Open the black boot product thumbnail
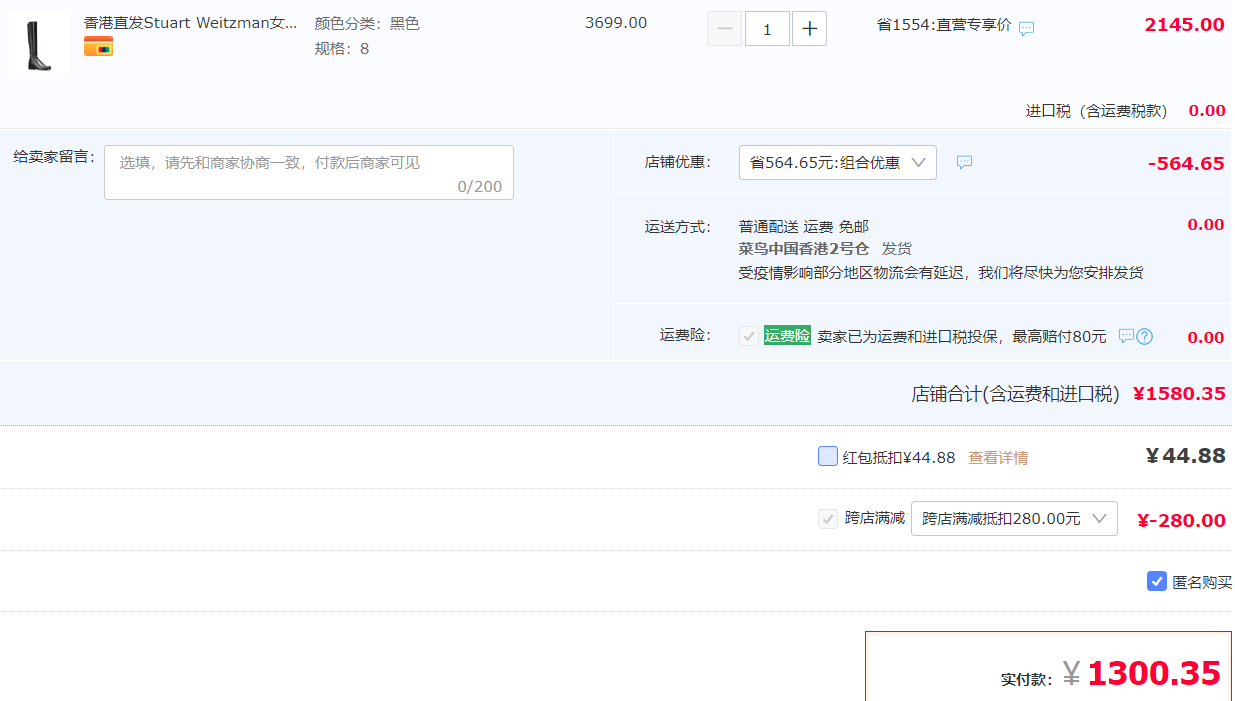 pyautogui.click(x=39, y=43)
